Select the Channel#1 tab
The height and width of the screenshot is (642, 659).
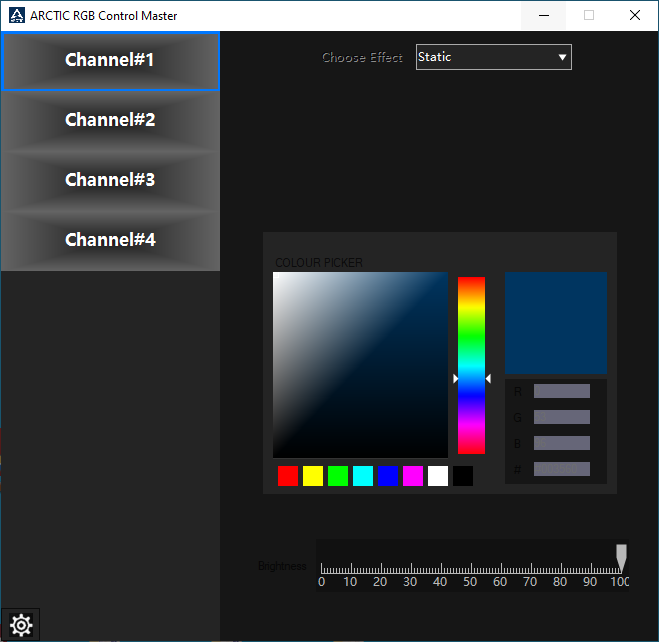pyautogui.click(x=110, y=61)
